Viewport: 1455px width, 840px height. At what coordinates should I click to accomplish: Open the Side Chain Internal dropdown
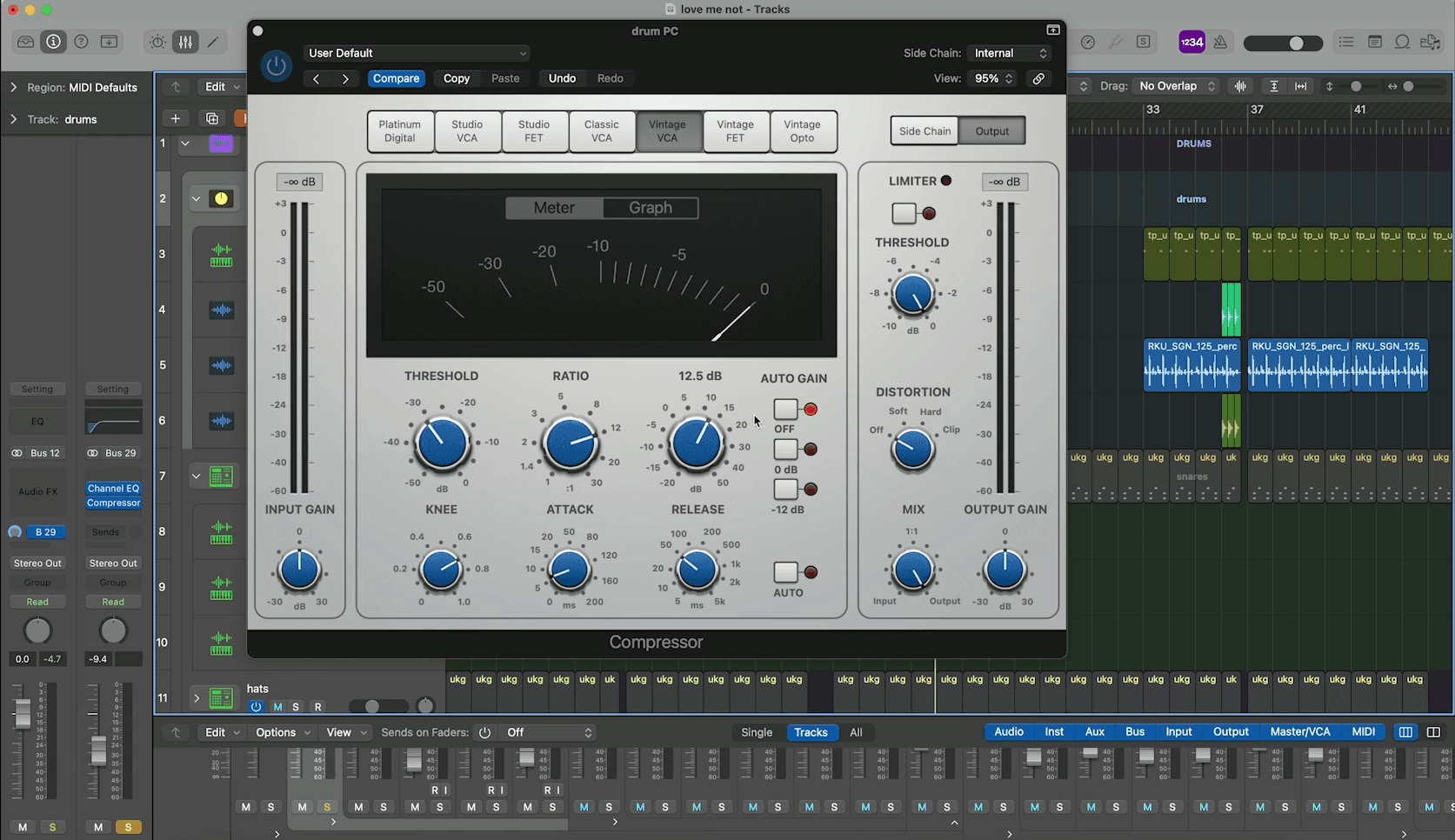point(1010,53)
